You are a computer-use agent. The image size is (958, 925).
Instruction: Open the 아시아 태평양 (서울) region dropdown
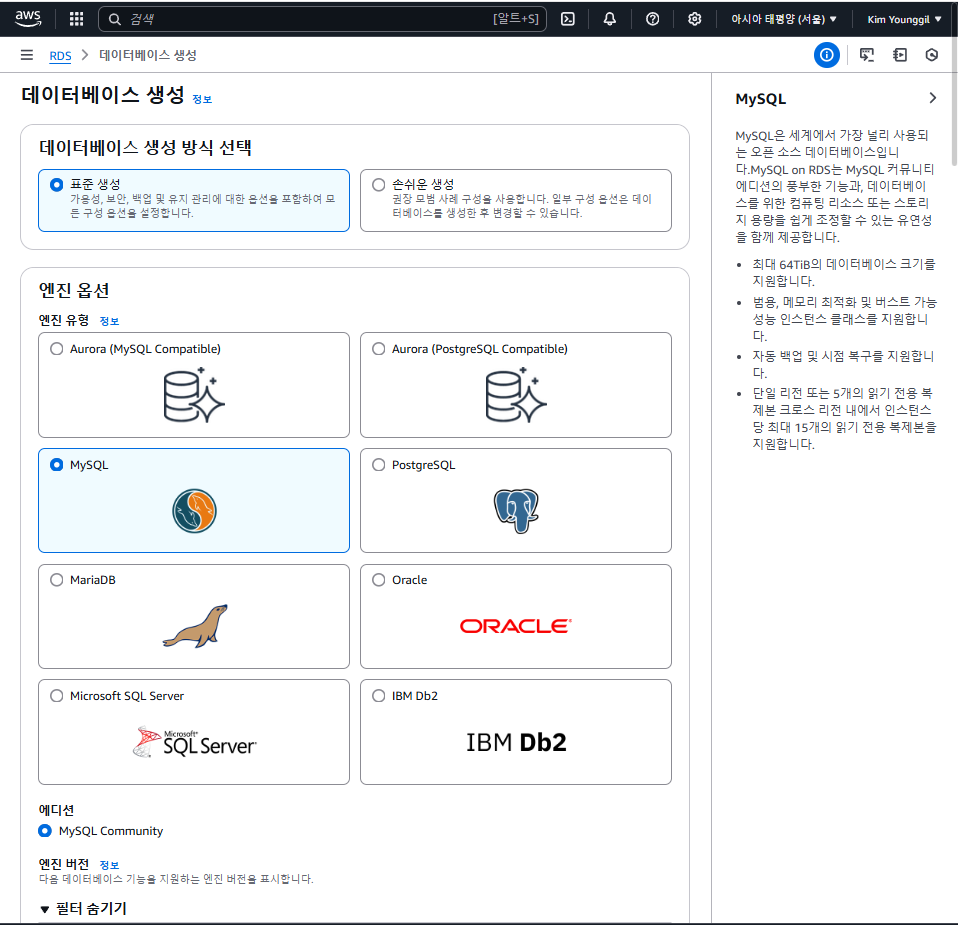[x=784, y=20]
